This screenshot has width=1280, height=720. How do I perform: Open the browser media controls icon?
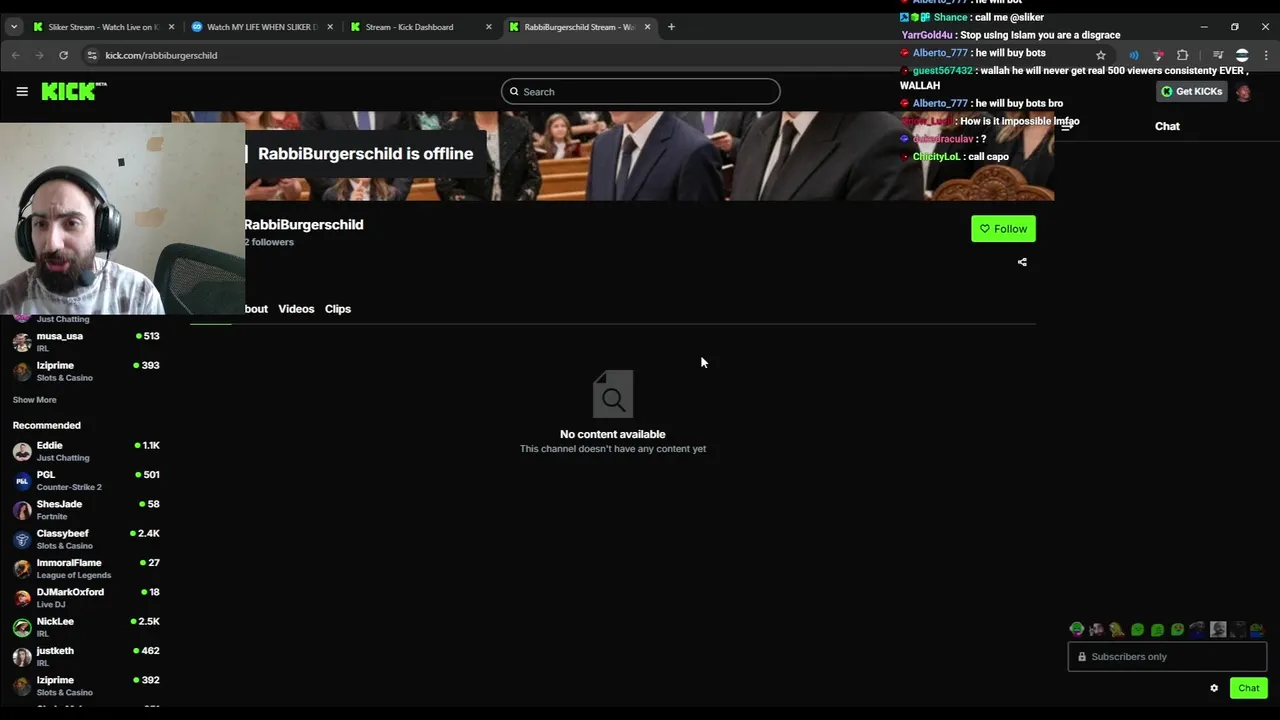pyautogui.click(x=1218, y=55)
